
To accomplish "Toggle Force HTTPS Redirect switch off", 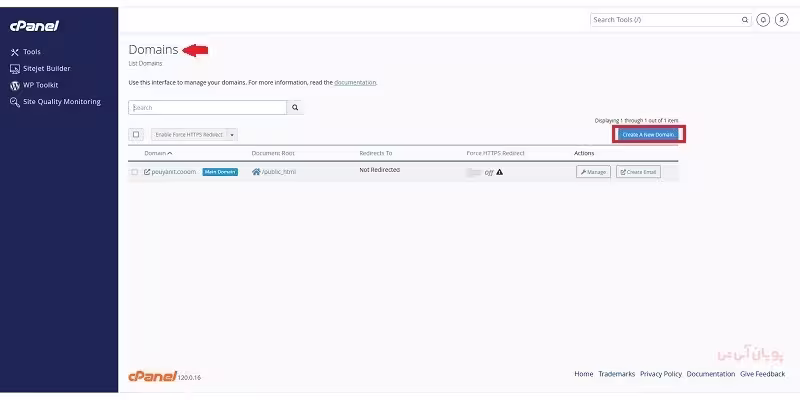I will tap(474, 172).
